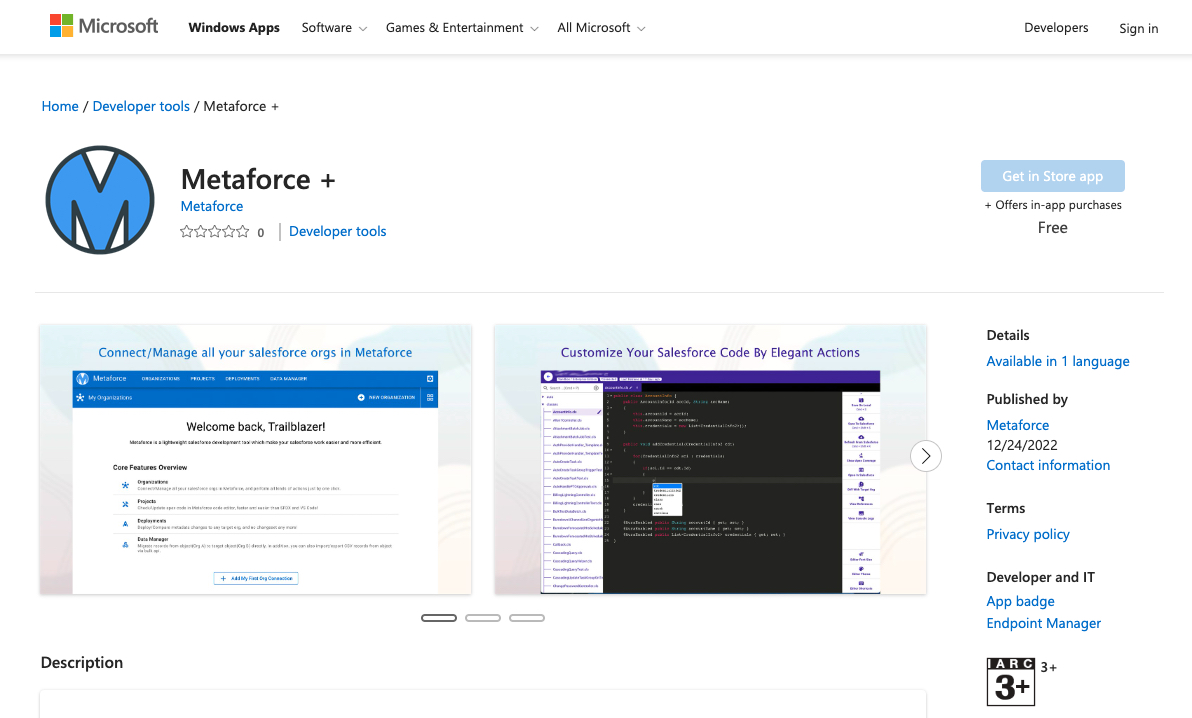Screen dimensions: 1192x718
Task: Click the 'Developer and IT' heading
Action: (1040, 577)
